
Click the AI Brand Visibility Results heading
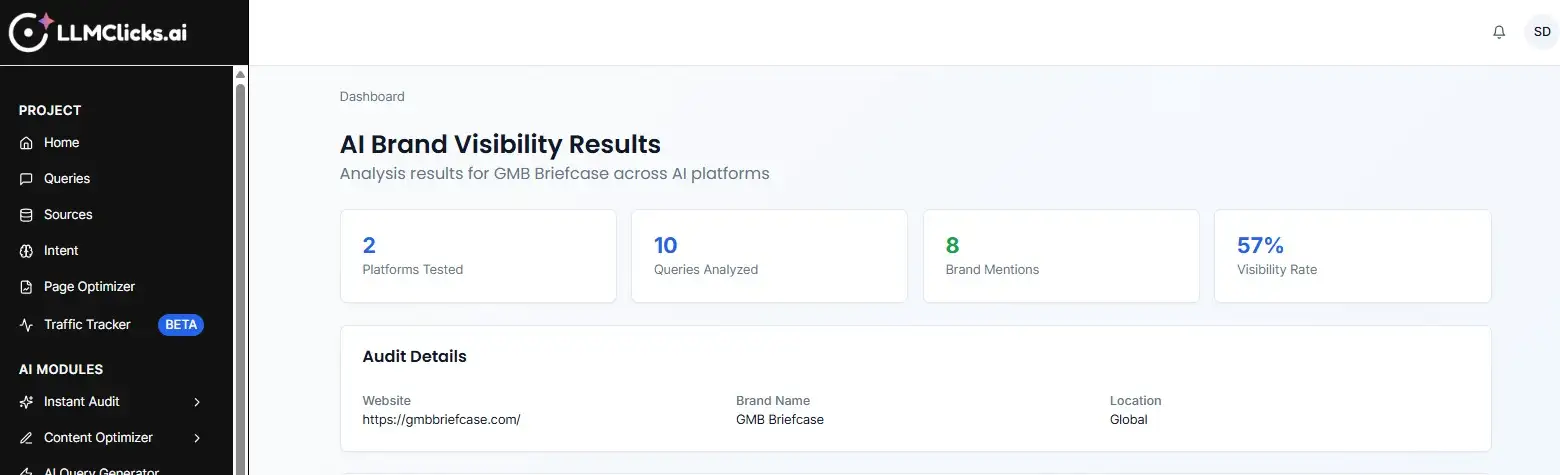coord(500,144)
